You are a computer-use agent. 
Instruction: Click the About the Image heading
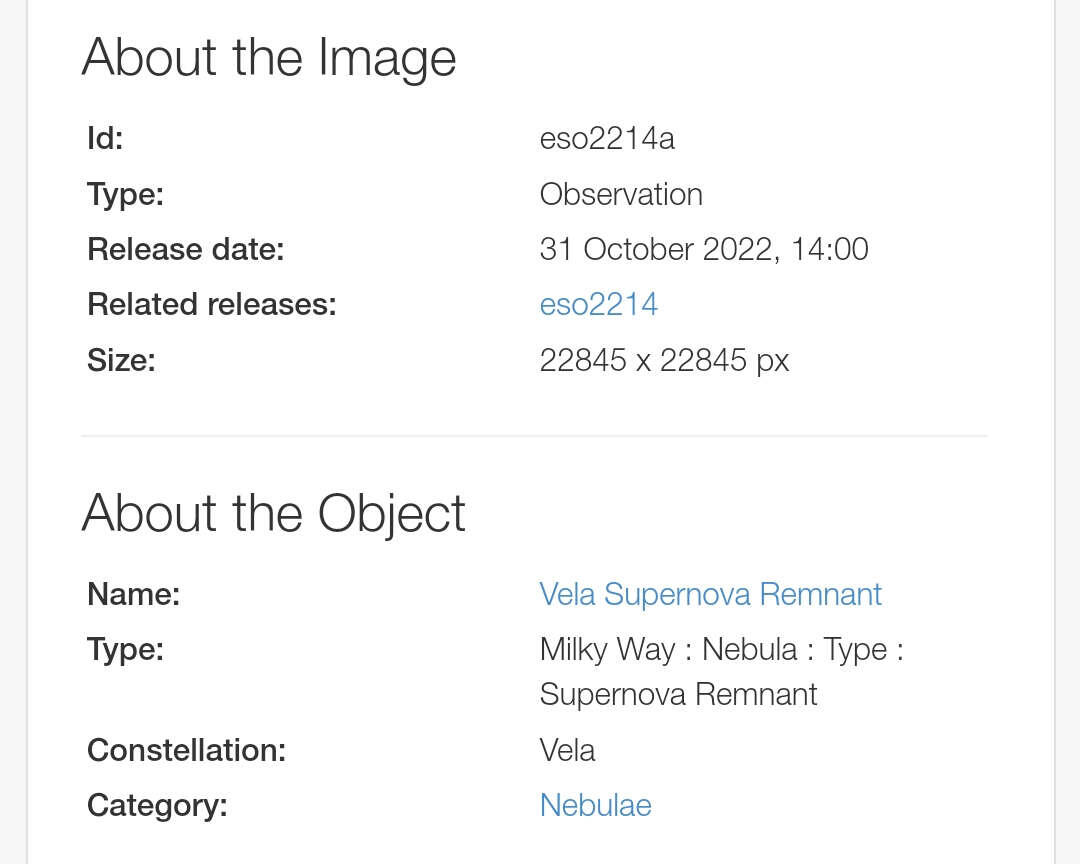(269, 57)
